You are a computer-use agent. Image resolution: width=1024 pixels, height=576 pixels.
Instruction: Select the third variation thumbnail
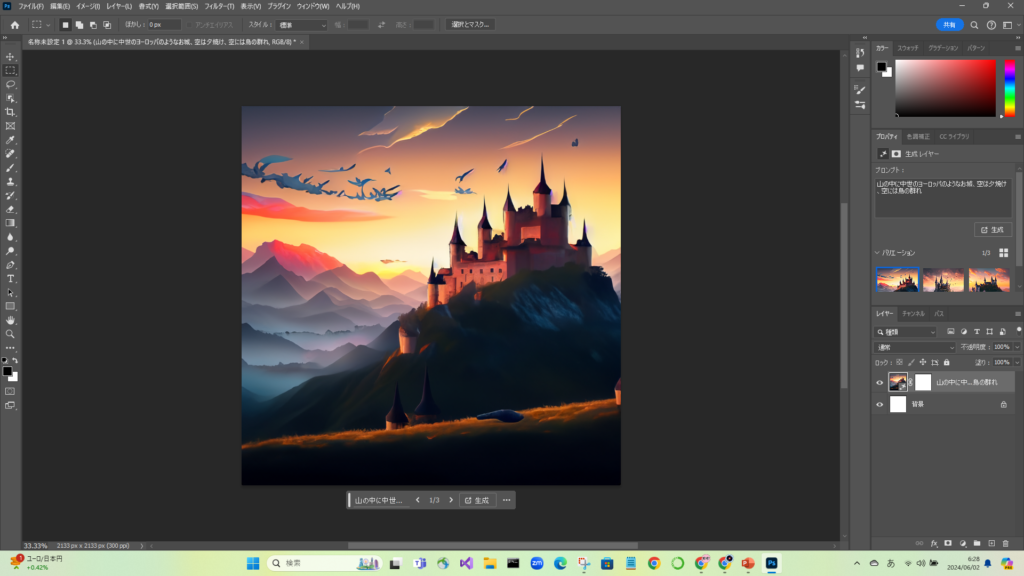(988, 280)
